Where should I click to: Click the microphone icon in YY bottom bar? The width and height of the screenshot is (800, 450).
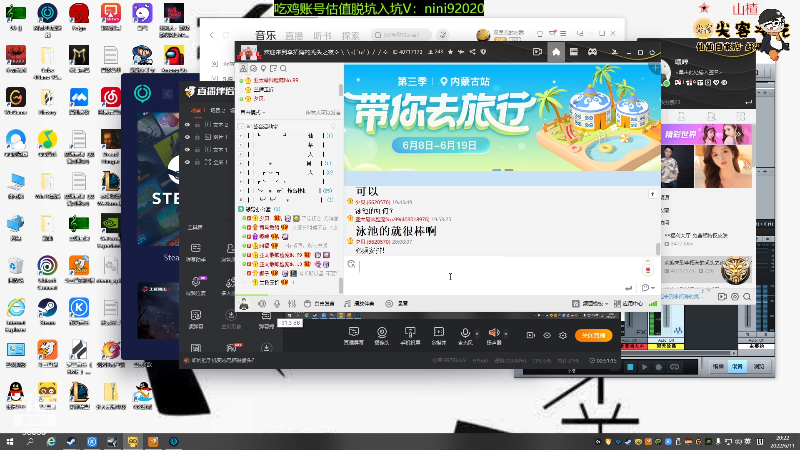pos(277,304)
